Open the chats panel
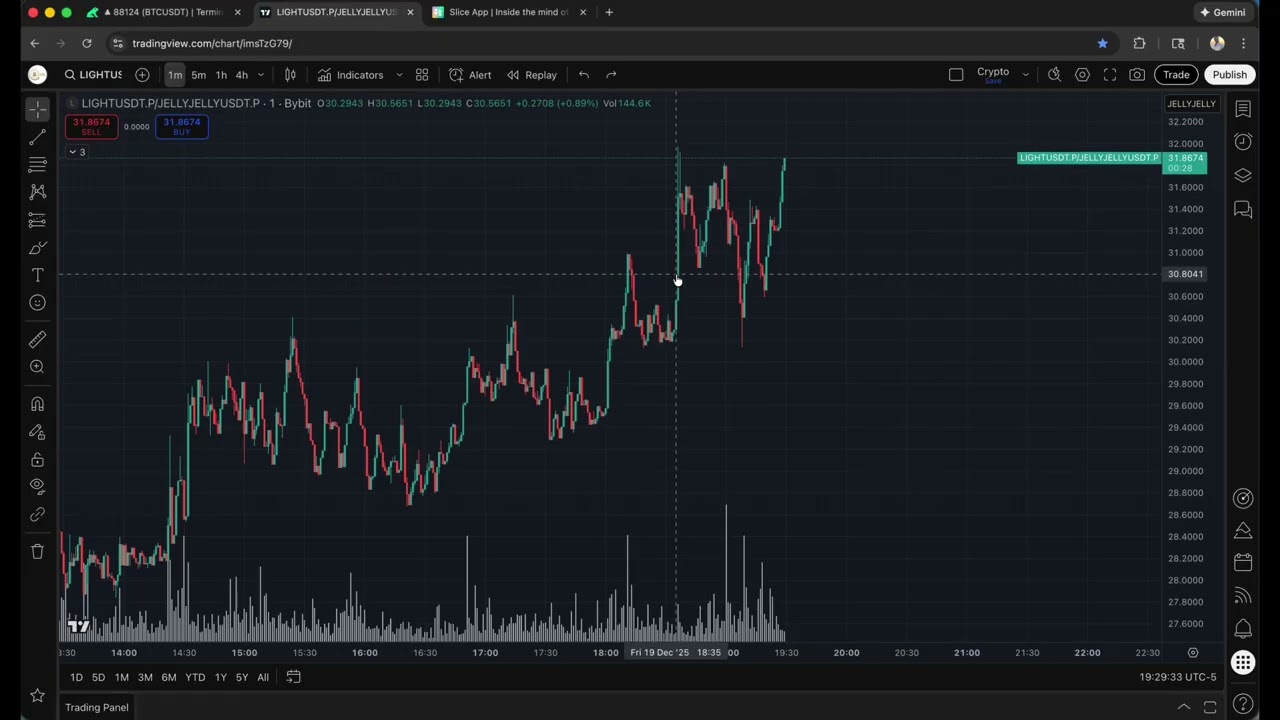This screenshot has height=720, width=1280. point(1243,209)
